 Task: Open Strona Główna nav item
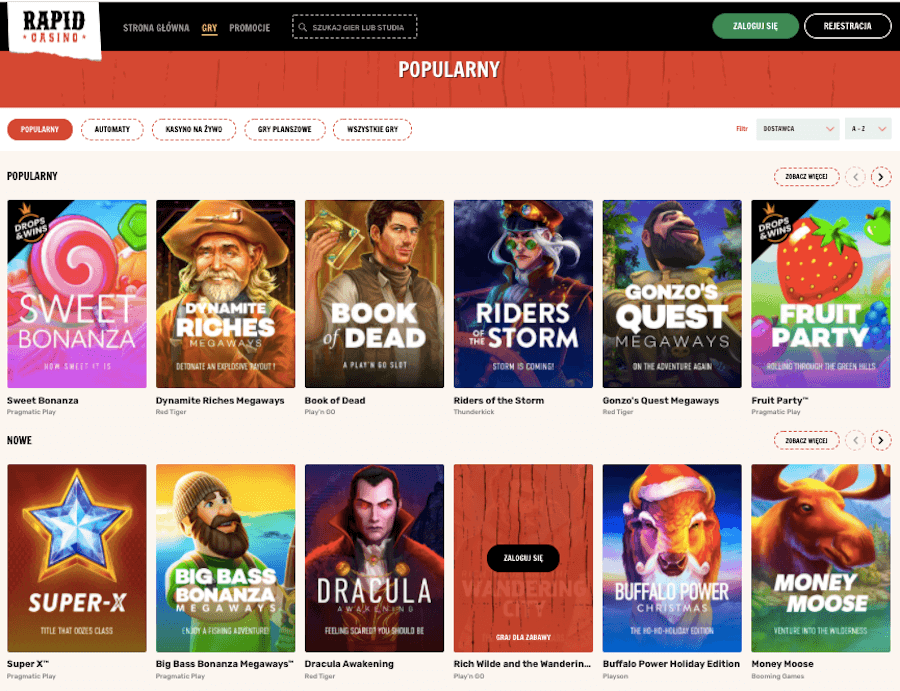(156, 28)
